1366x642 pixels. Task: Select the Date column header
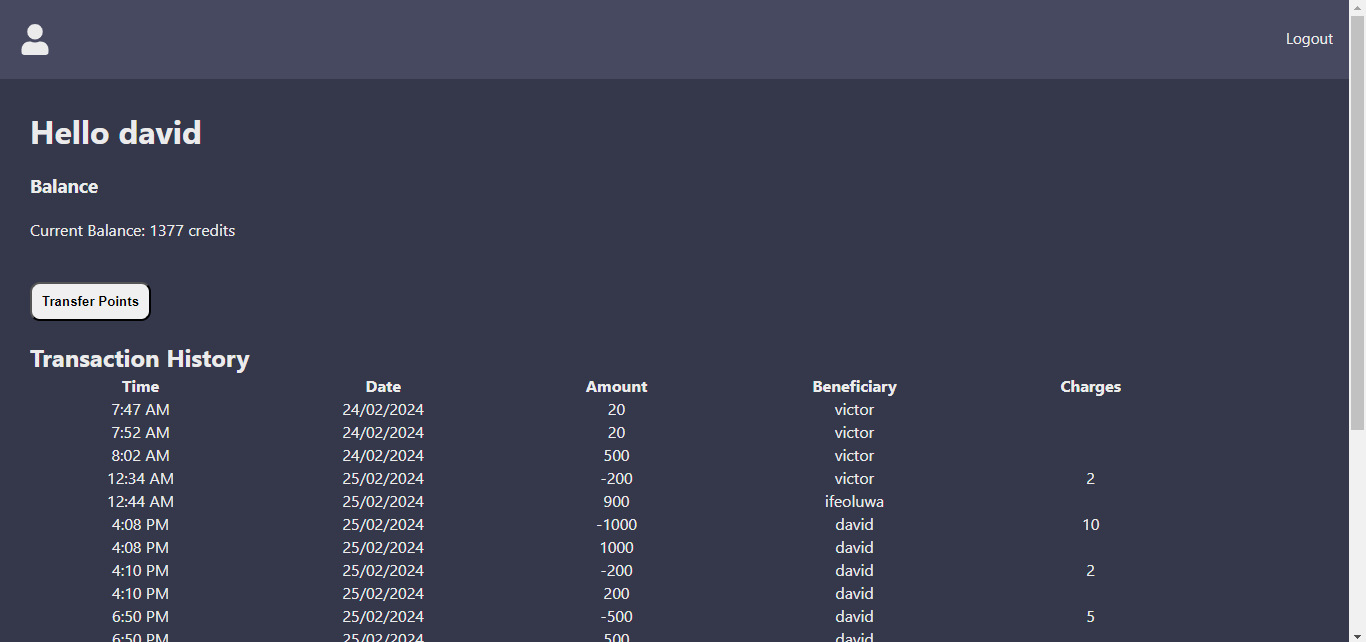383,387
